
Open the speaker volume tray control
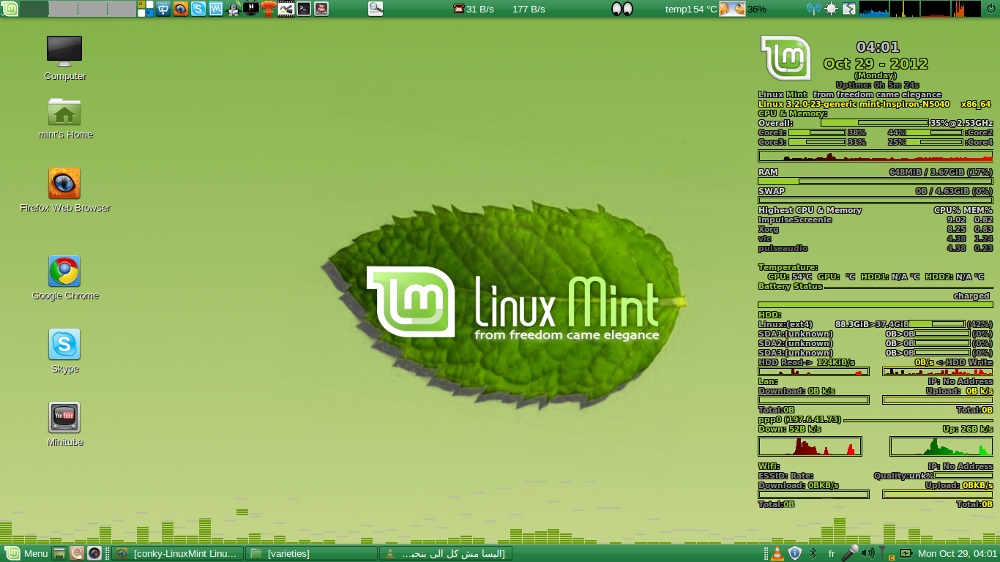(x=867, y=553)
